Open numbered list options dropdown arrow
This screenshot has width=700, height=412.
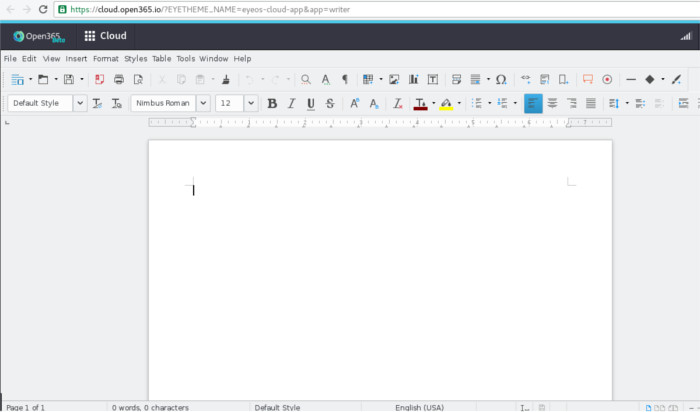click(x=515, y=104)
